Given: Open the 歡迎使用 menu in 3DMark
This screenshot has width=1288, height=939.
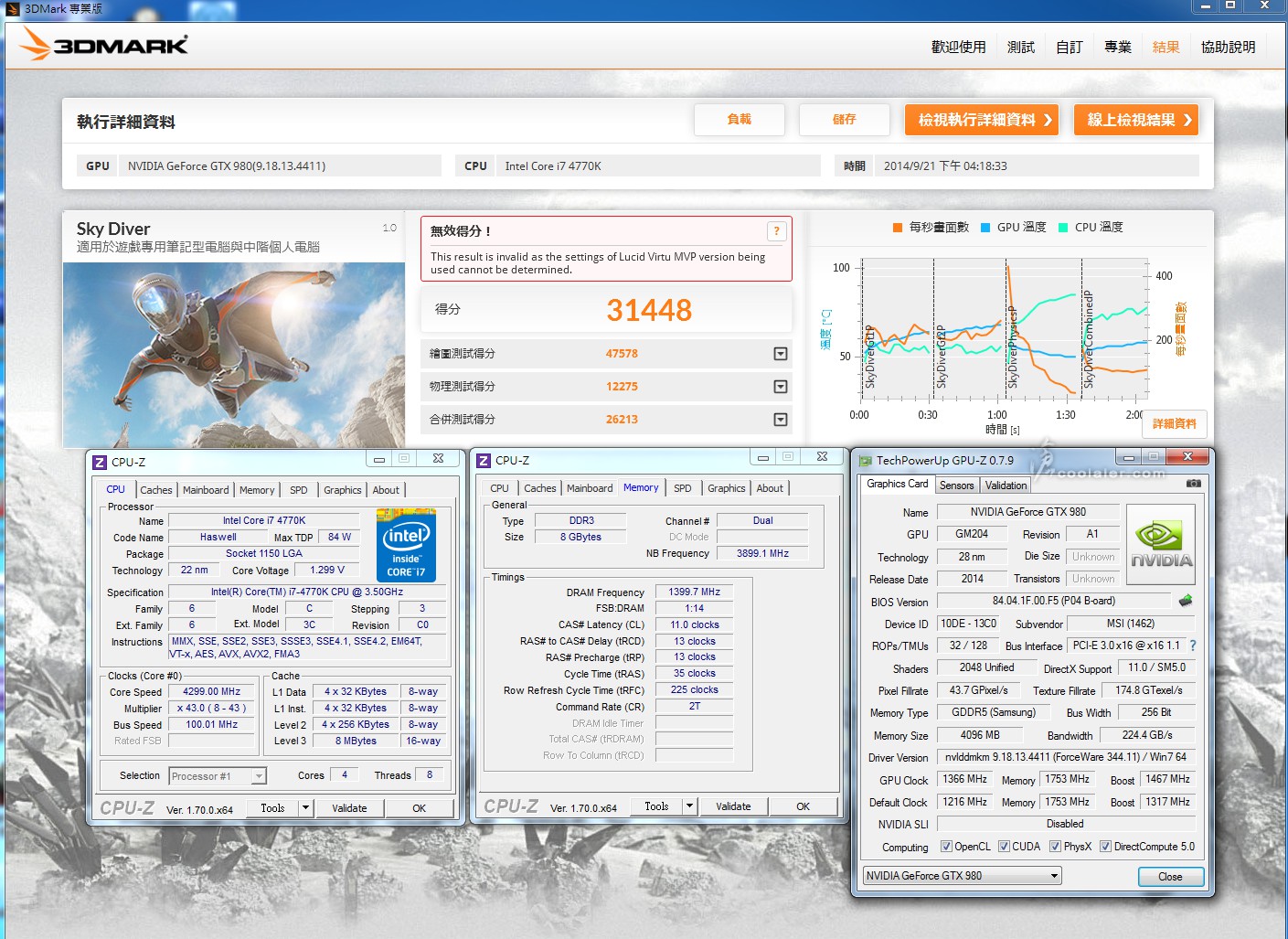Looking at the screenshot, I should click(x=958, y=47).
